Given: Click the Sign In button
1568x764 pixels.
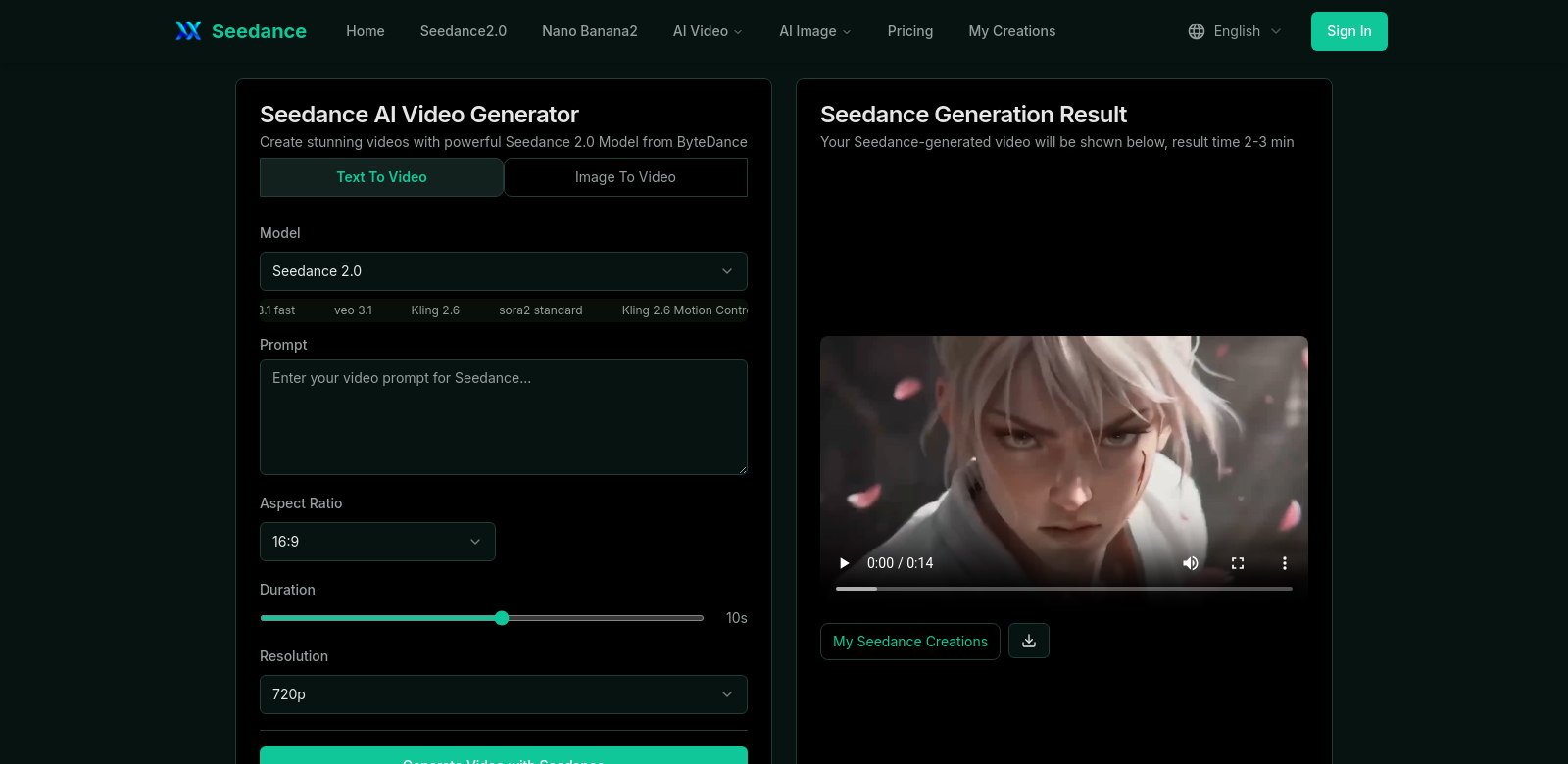Looking at the screenshot, I should [x=1349, y=31].
